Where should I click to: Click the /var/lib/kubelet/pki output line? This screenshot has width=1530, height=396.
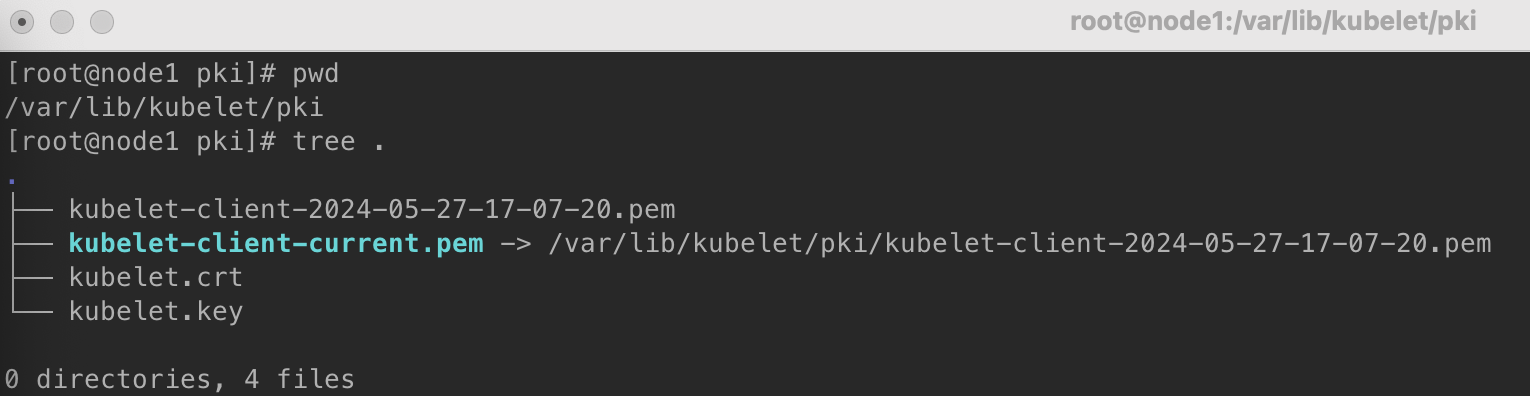[x=164, y=107]
